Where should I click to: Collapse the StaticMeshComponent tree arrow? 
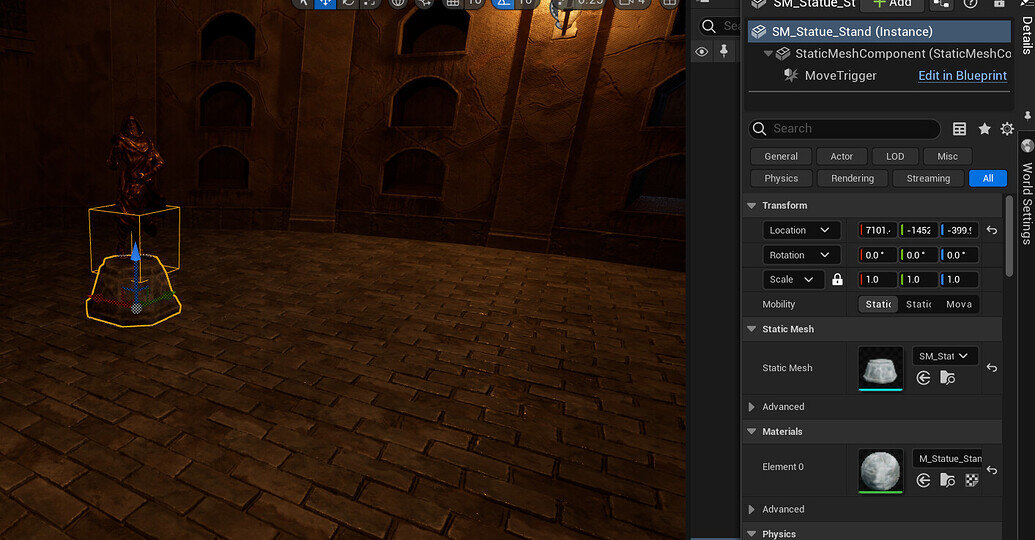(768, 53)
